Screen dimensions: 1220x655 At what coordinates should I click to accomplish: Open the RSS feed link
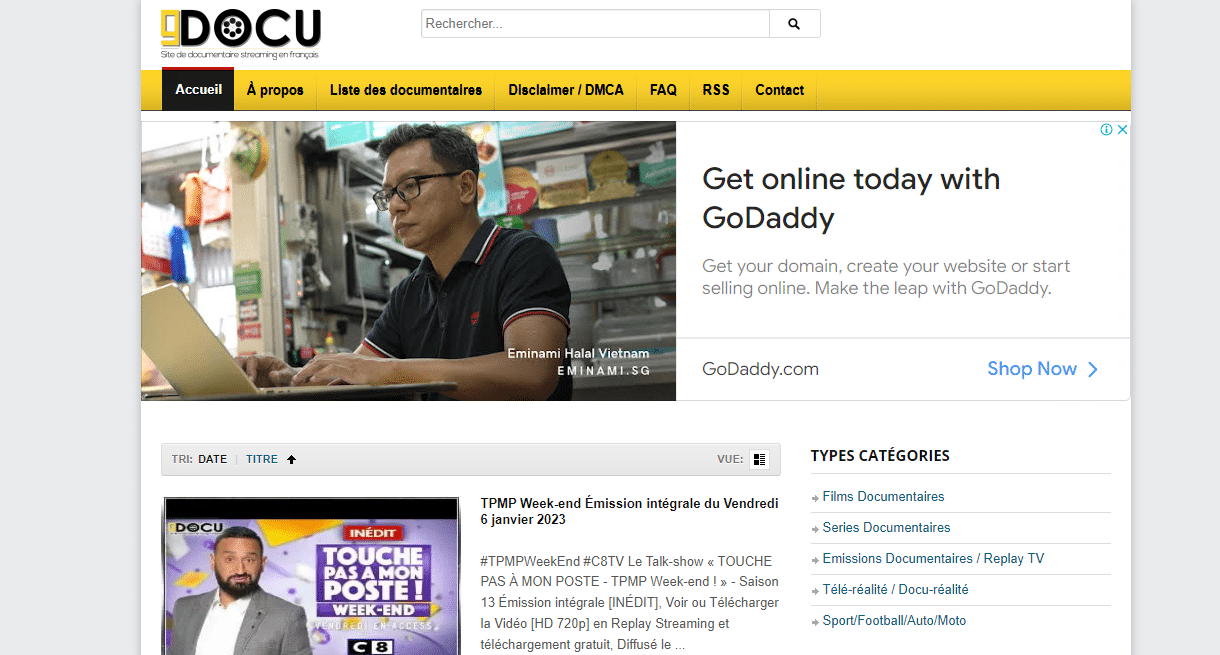point(716,90)
